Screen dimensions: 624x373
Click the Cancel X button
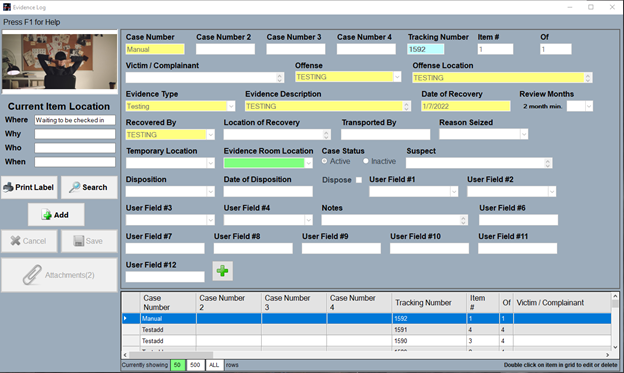click(x=29, y=241)
